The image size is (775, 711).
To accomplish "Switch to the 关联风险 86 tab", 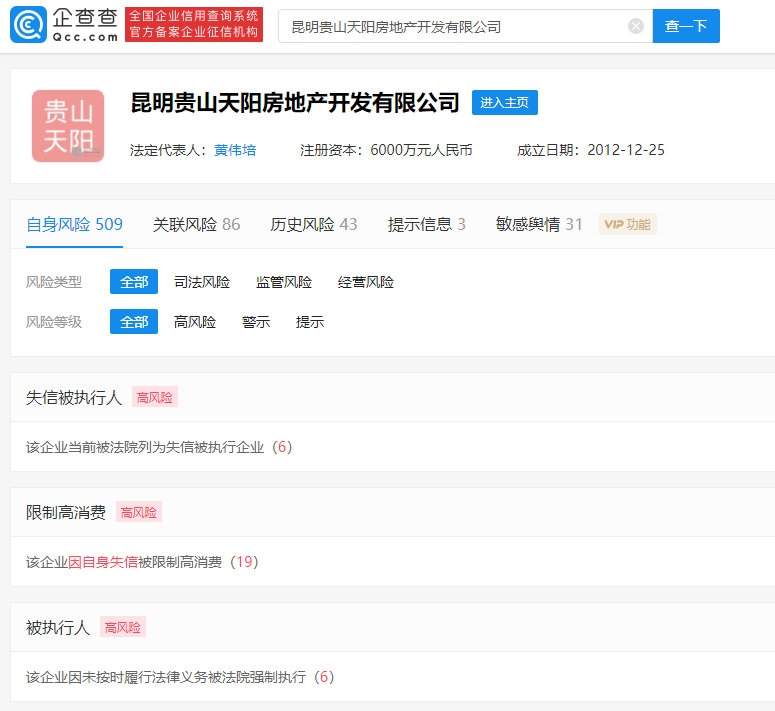I will click(x=196, y=224).
